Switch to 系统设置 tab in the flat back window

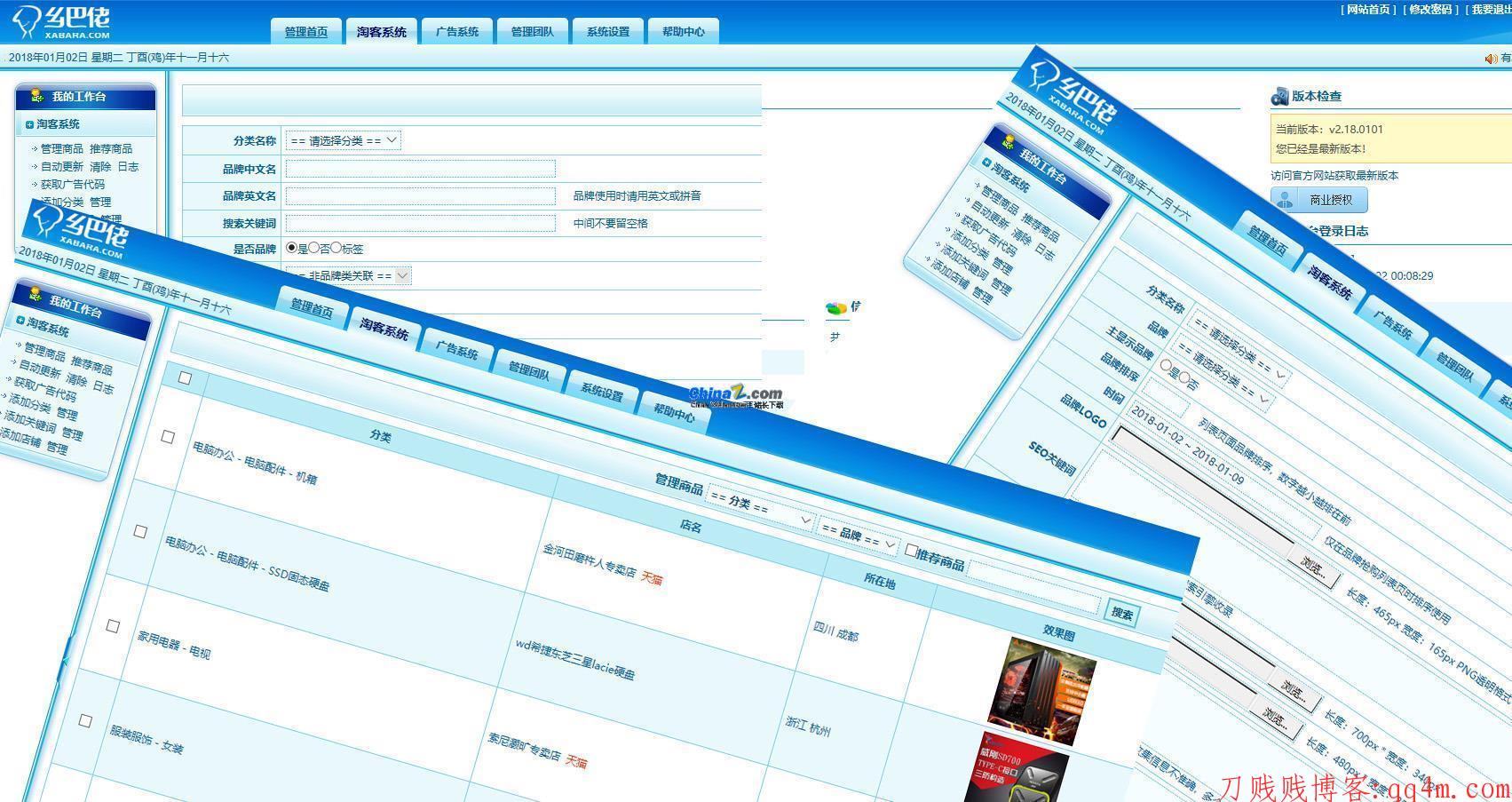[608, 31]
